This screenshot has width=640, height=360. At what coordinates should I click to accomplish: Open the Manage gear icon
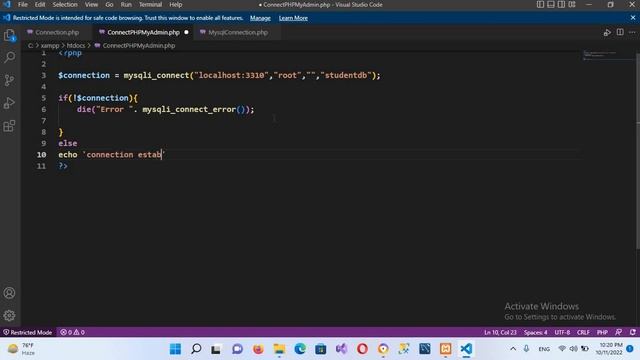pos(9,315)
